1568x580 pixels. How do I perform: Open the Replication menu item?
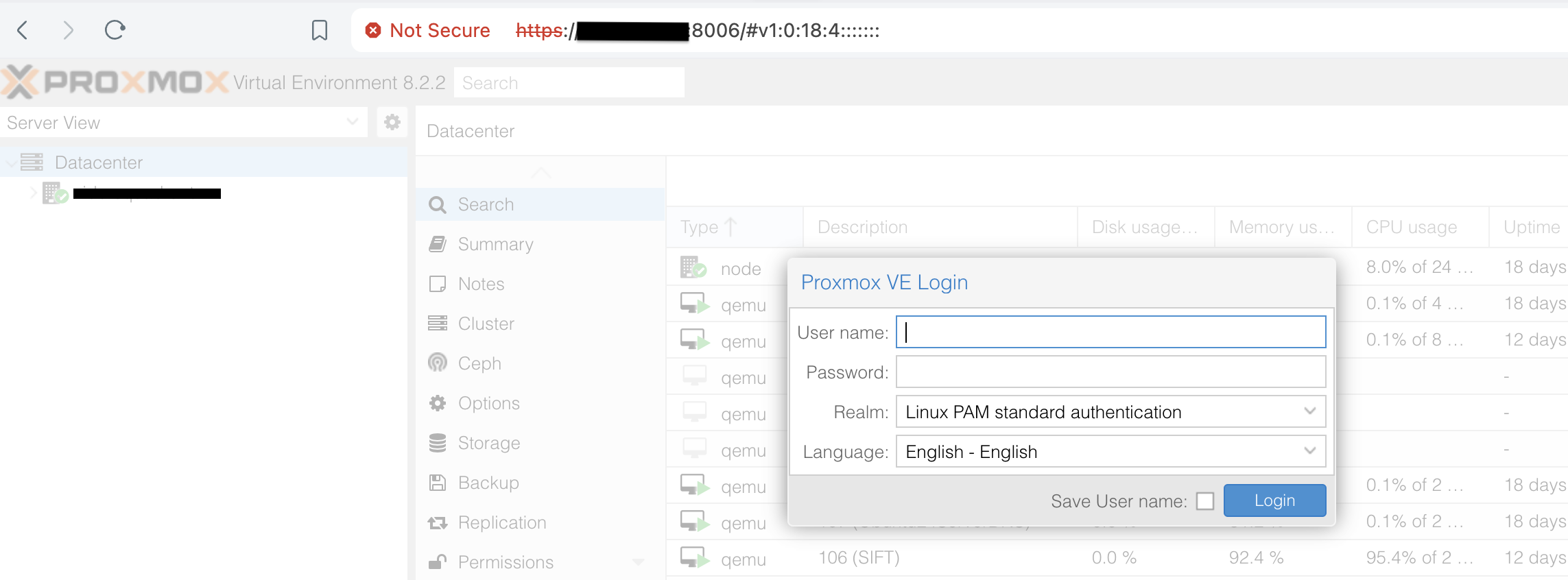[541, 522]
